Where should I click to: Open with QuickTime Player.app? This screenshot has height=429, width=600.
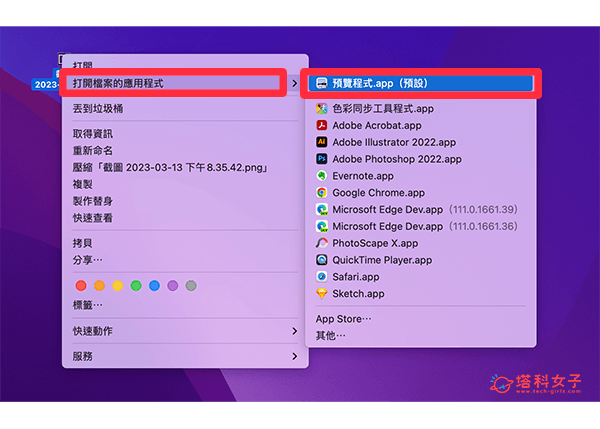click(x=421, y=260)
